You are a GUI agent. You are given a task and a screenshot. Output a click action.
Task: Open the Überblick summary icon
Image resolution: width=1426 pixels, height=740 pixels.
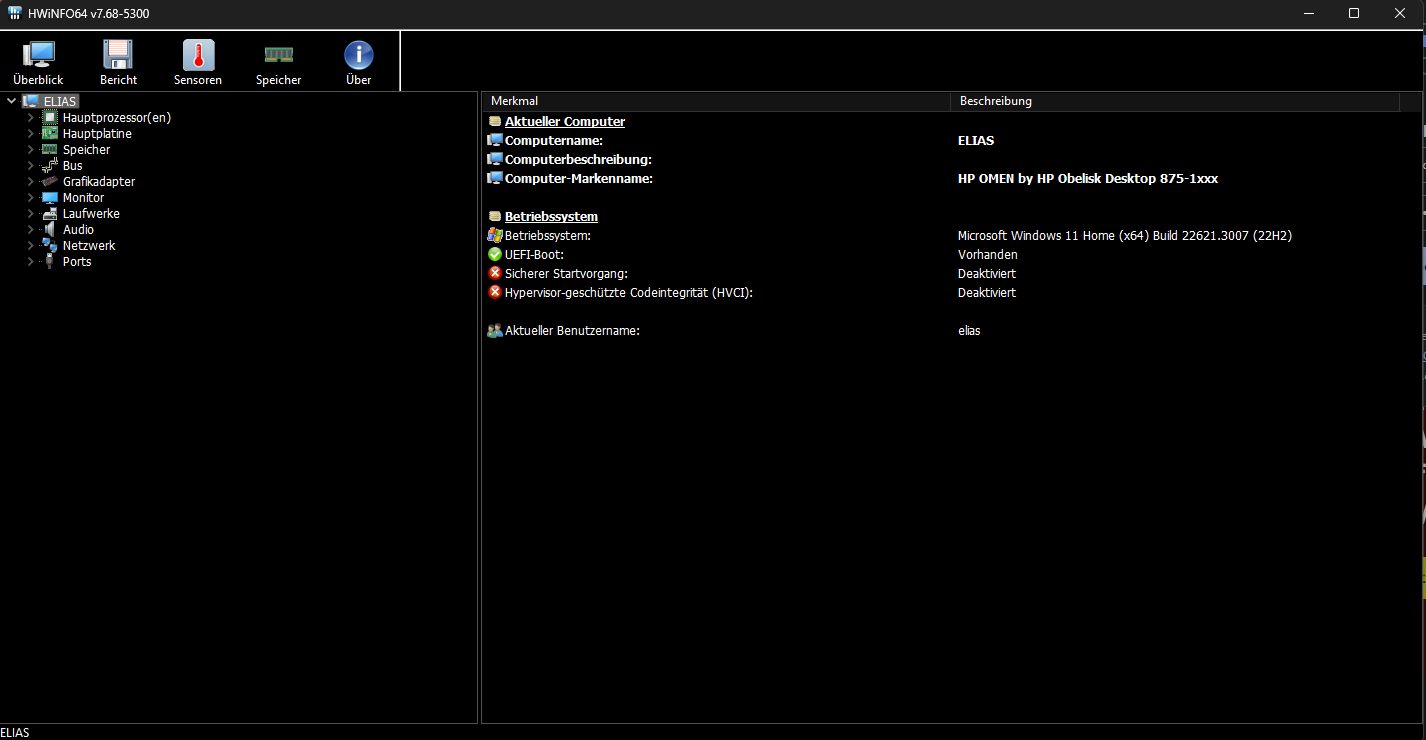pos(39,55)
